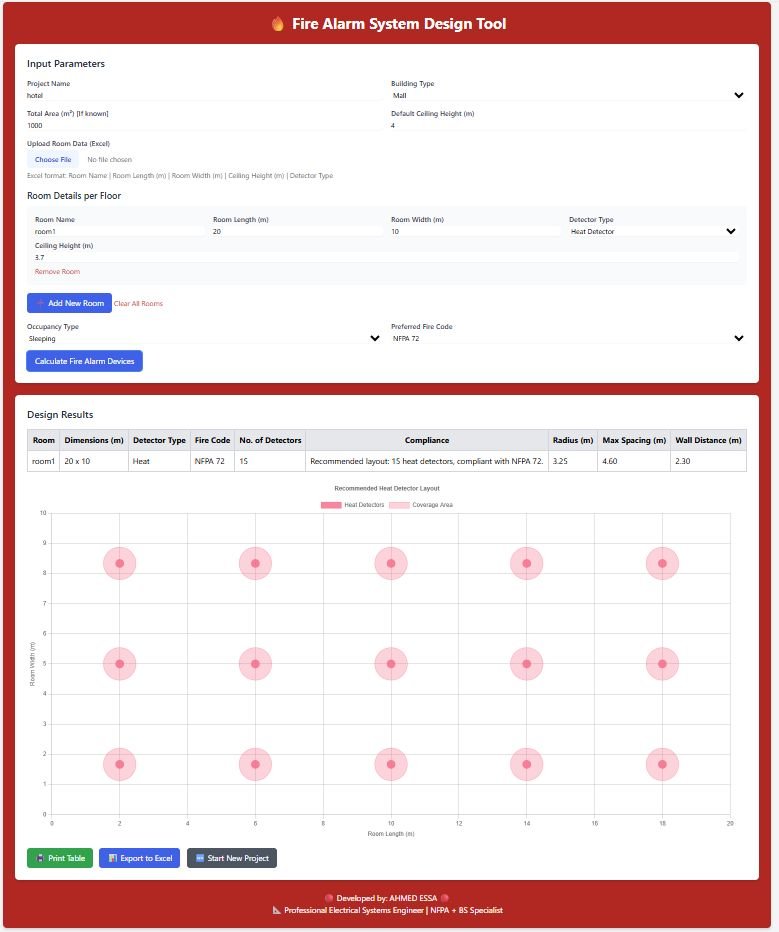This screenshot has width=779, height=932.
Task: Expand the Preferred Fire Code dropdown
Action: (x=567, y=339)
